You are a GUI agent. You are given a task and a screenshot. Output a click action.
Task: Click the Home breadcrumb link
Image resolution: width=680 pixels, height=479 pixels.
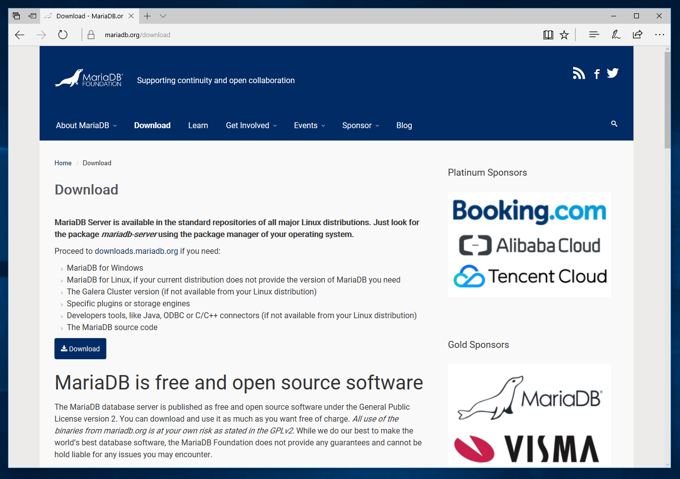(x=63, y=163)
